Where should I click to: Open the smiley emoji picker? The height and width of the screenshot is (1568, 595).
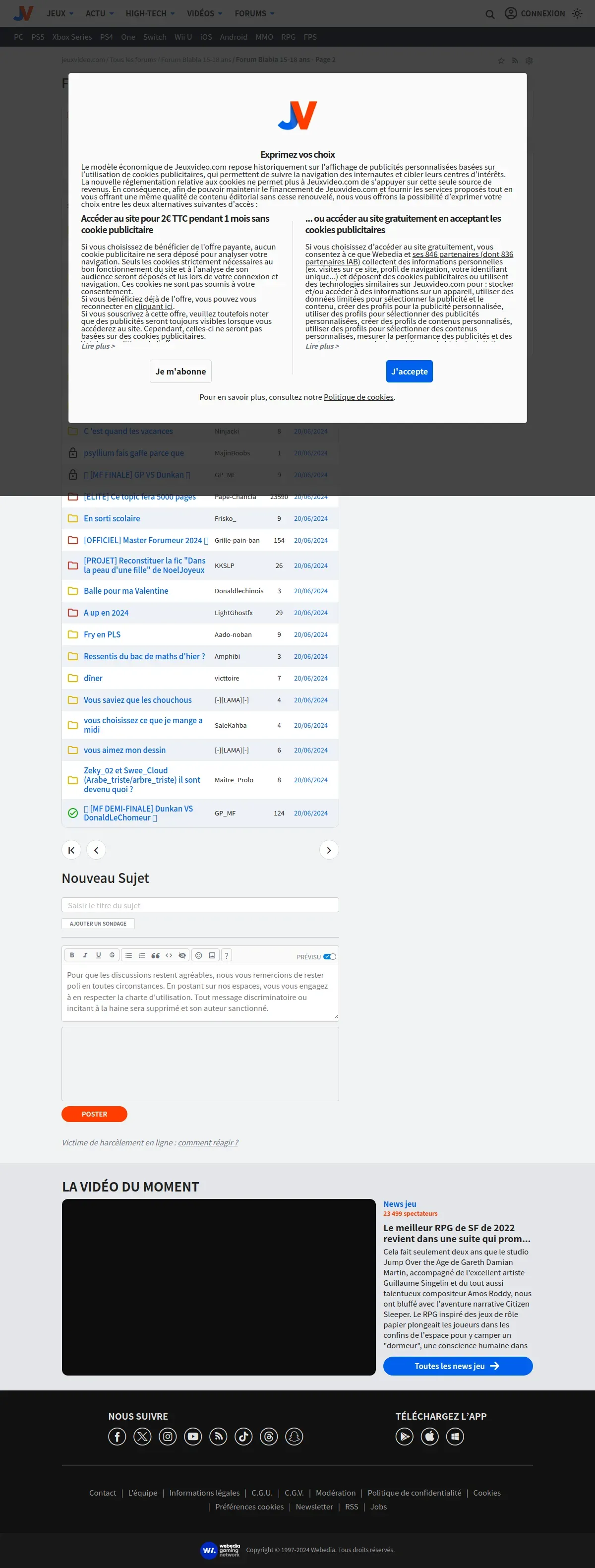pos(198,955)
